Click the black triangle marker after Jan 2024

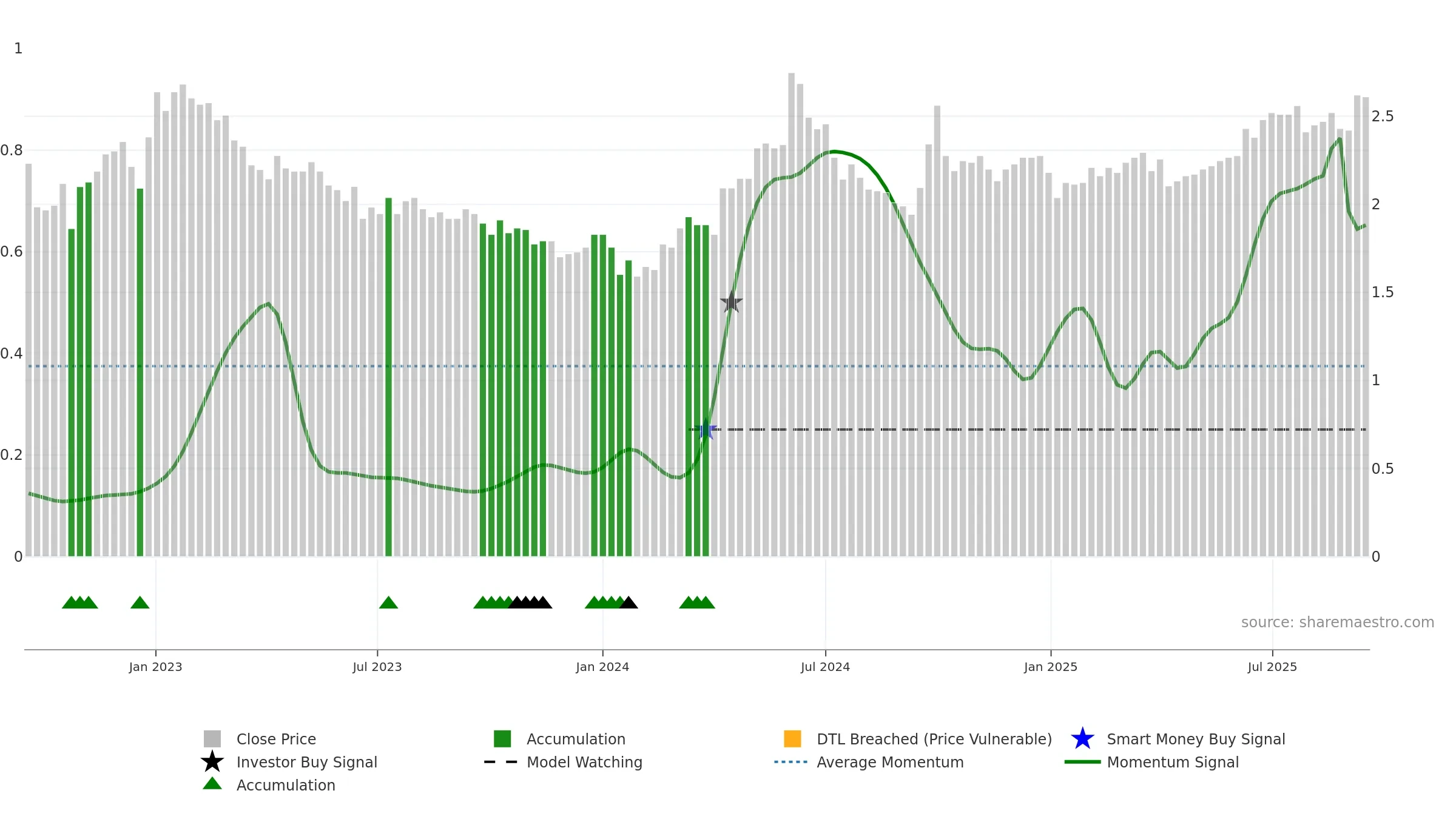(629, 602)
